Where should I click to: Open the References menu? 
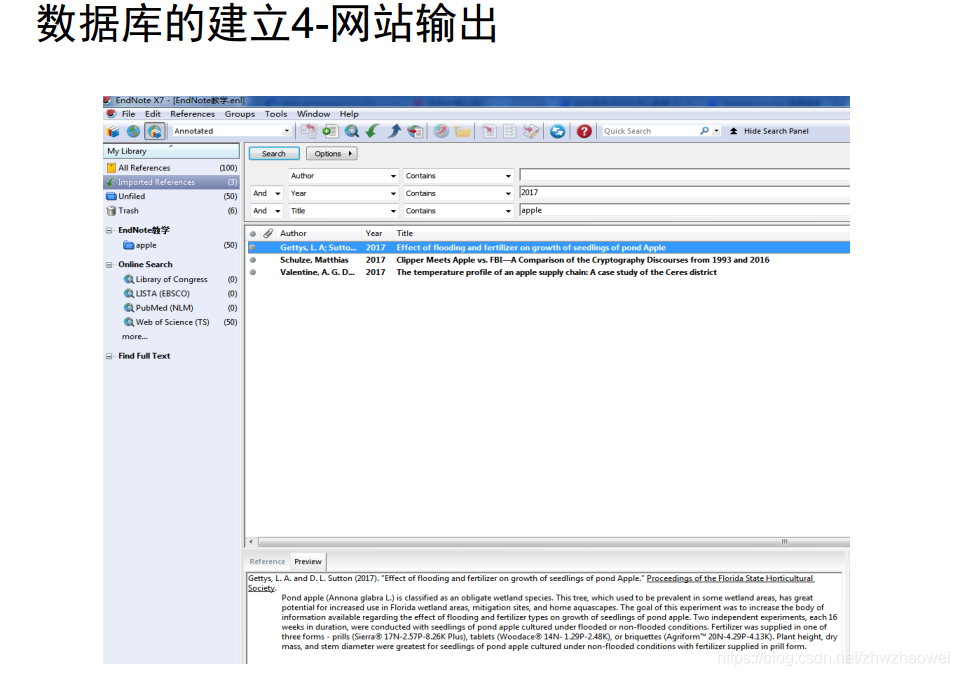193,114
